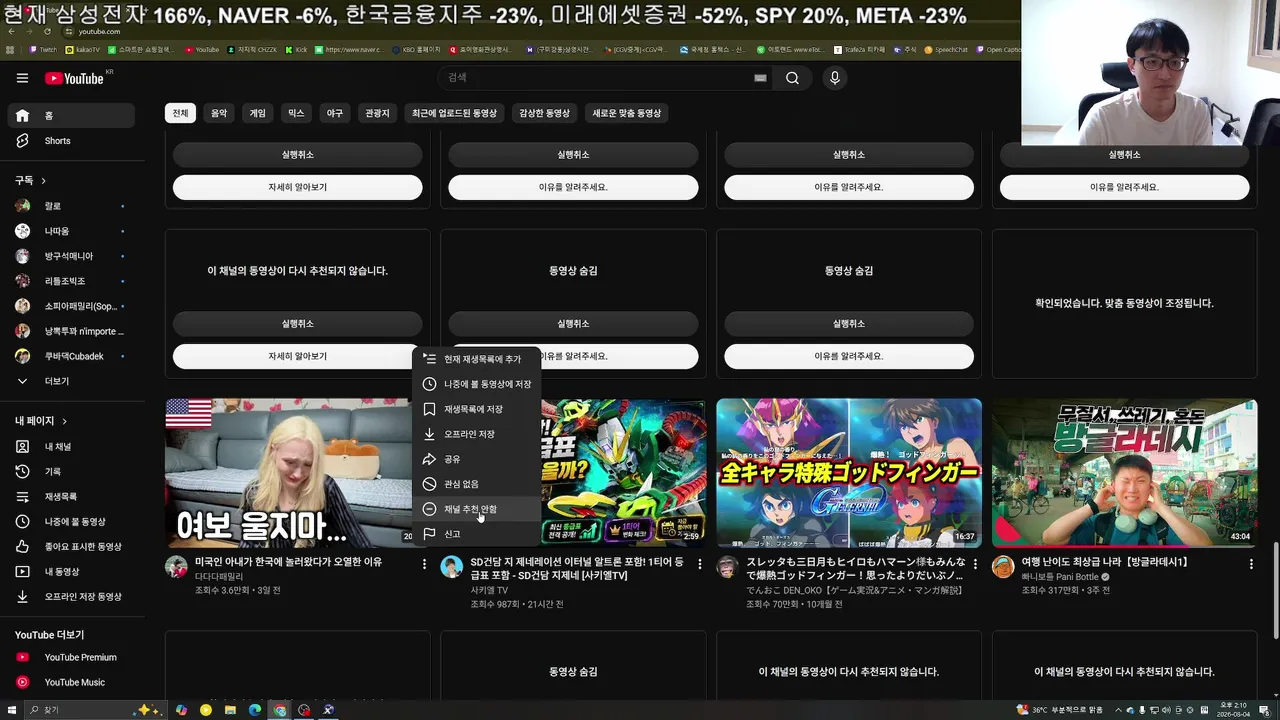Open YouTube Premium from the sidebar
This screenshot has width=1280, height=720.
point(70,658)
